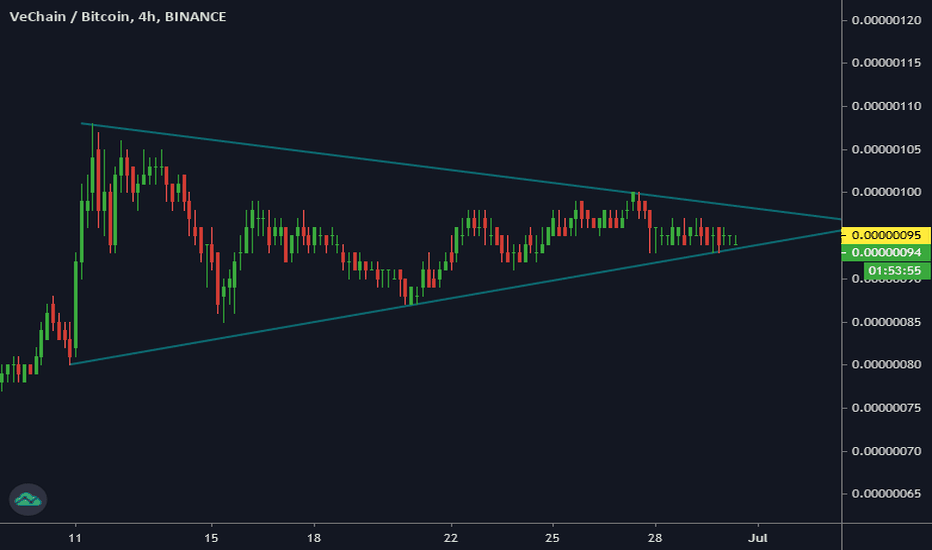932x550 pixels.
Task: Click the date label 11 on time axis
Action: pyautogui.click(x=75, y=538)
